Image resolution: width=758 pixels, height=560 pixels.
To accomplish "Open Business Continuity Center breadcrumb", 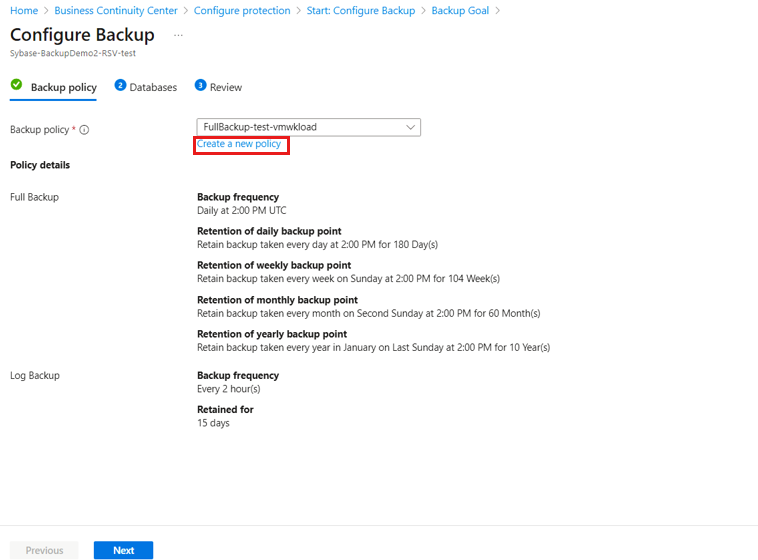I will click(x=116, y=11).
